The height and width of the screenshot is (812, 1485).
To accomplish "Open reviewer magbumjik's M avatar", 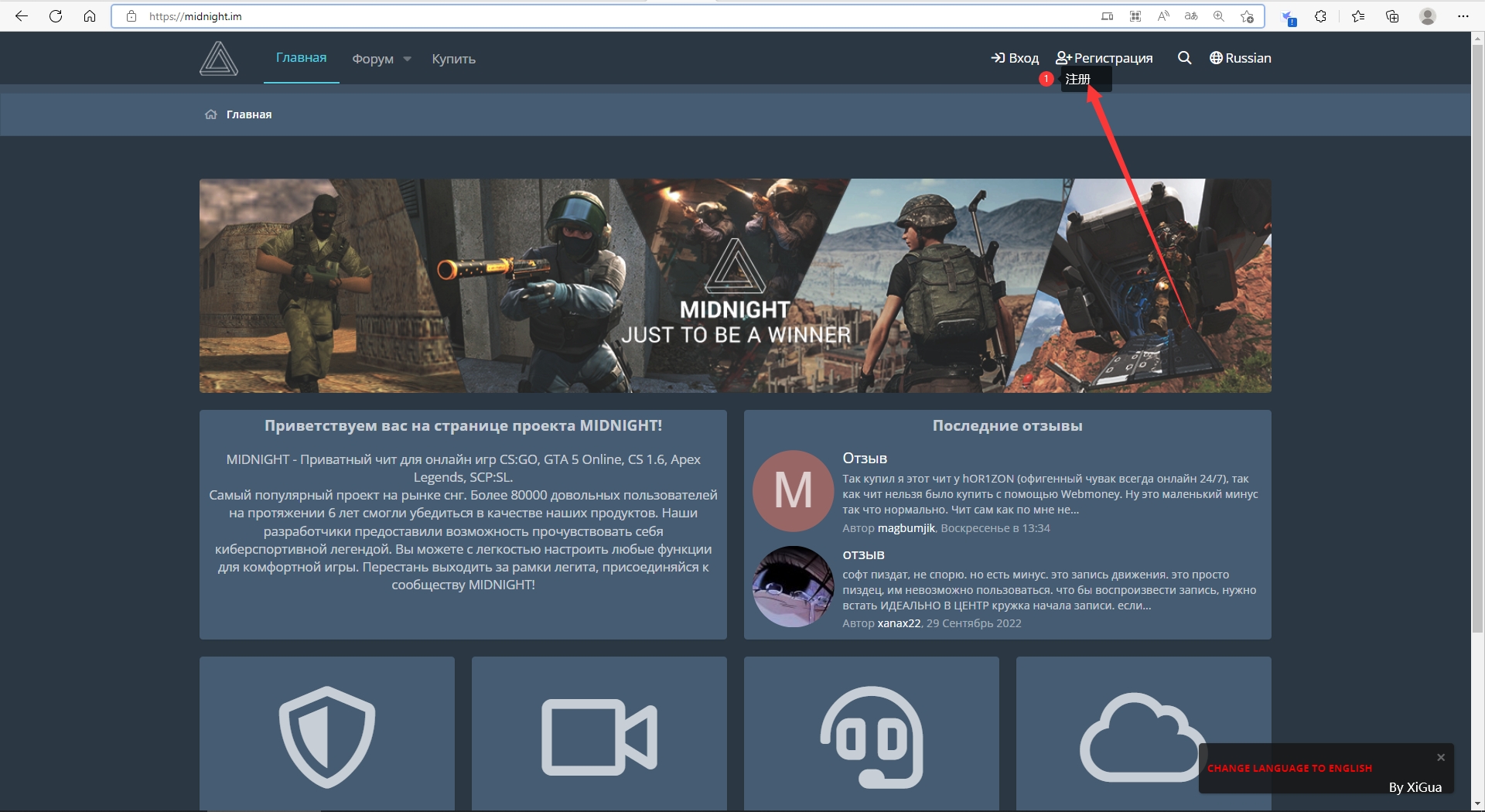I will 793,491.
